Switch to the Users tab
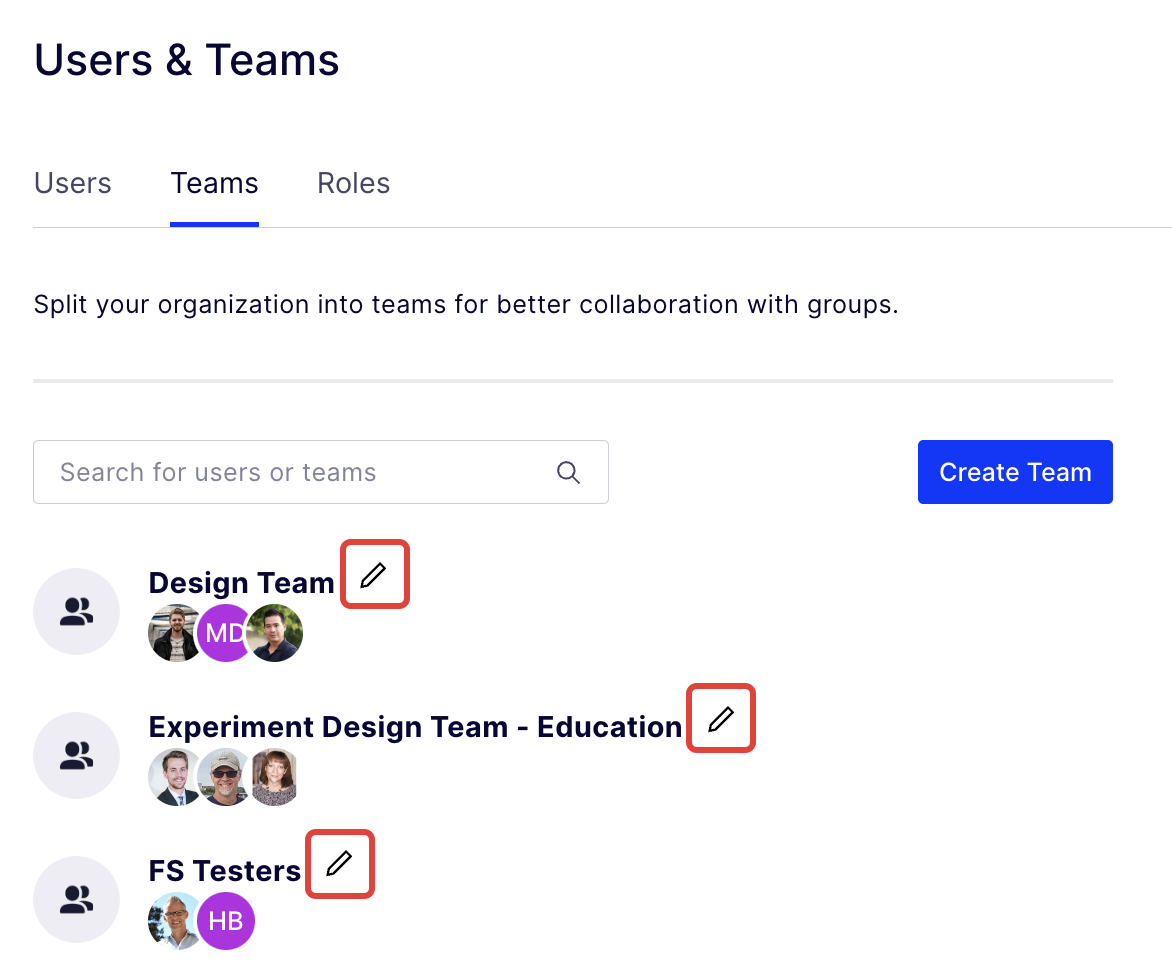 tap(73, 183)
